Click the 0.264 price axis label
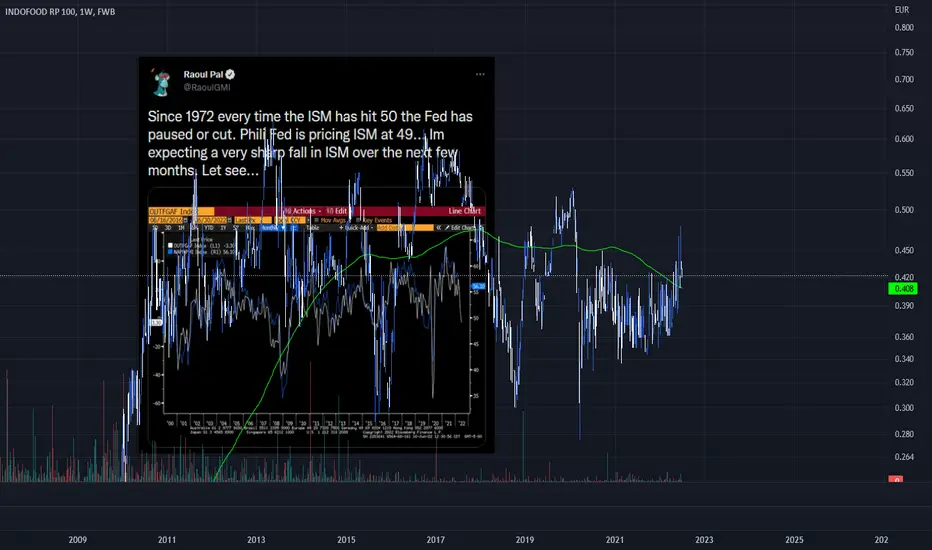Viewport: 932px width, 550px height. click(904, 457)
